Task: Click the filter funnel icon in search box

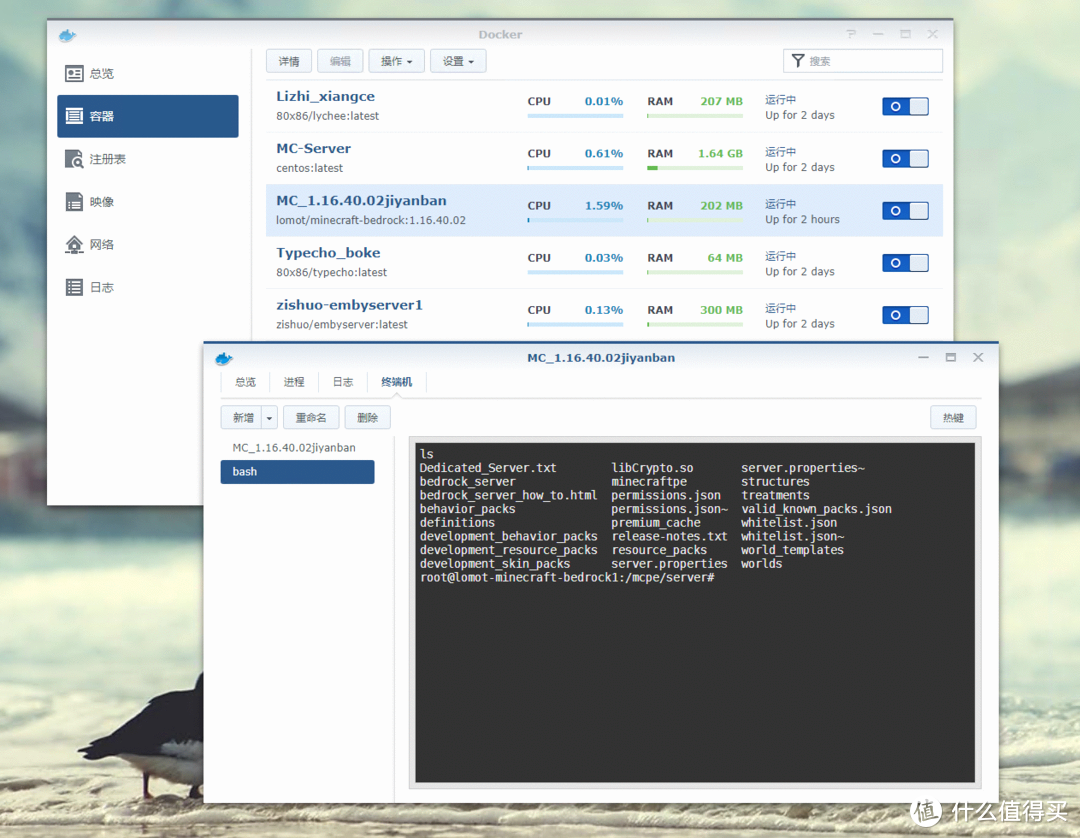Action: coord(798,61)
